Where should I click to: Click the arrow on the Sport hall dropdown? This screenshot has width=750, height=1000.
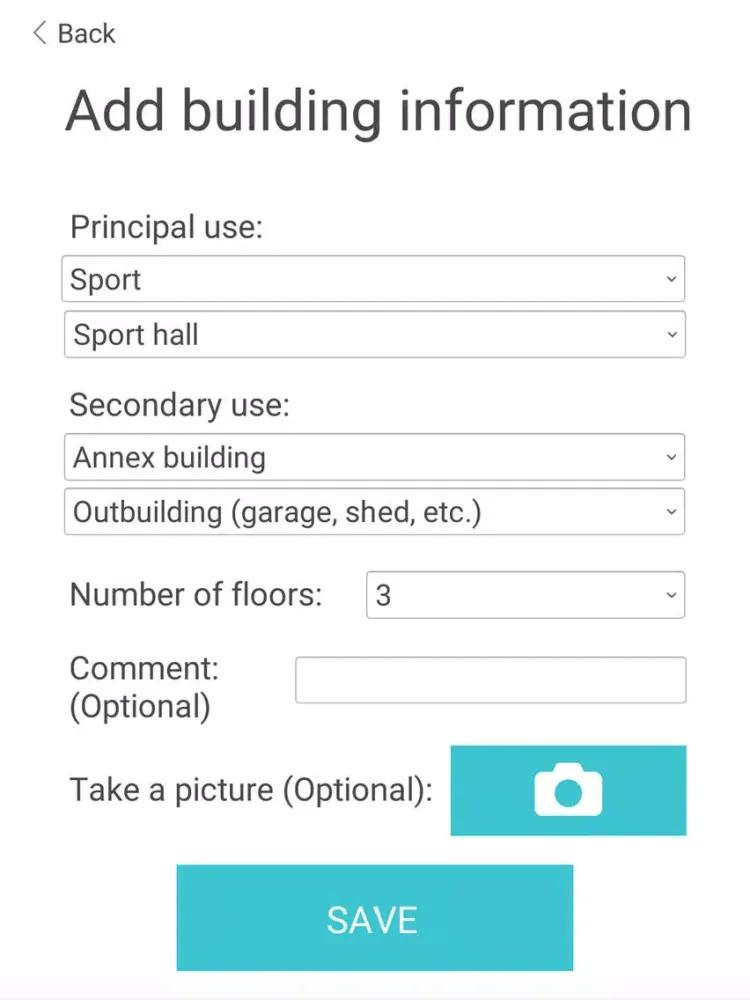(672, 334)
